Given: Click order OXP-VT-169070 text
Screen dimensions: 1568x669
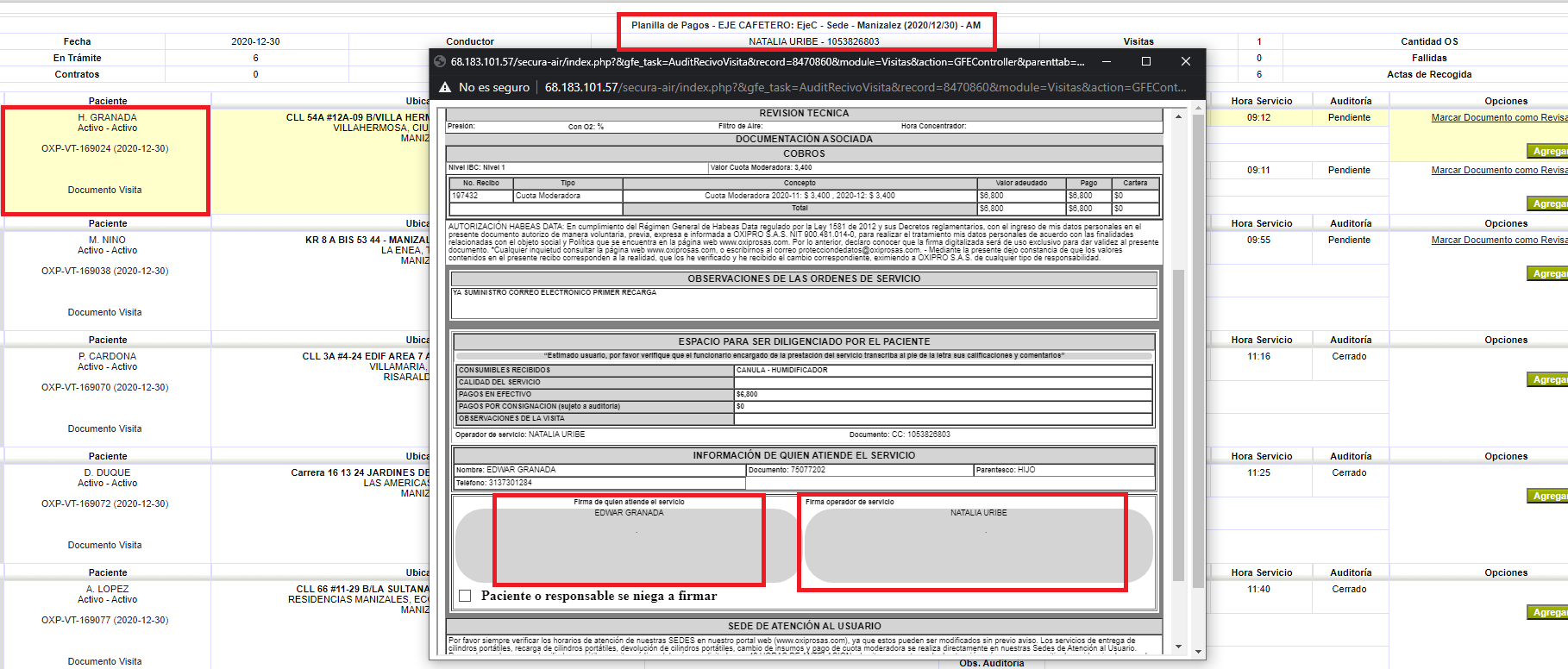Looking at the screenshot, I should [x=105, y=387].
